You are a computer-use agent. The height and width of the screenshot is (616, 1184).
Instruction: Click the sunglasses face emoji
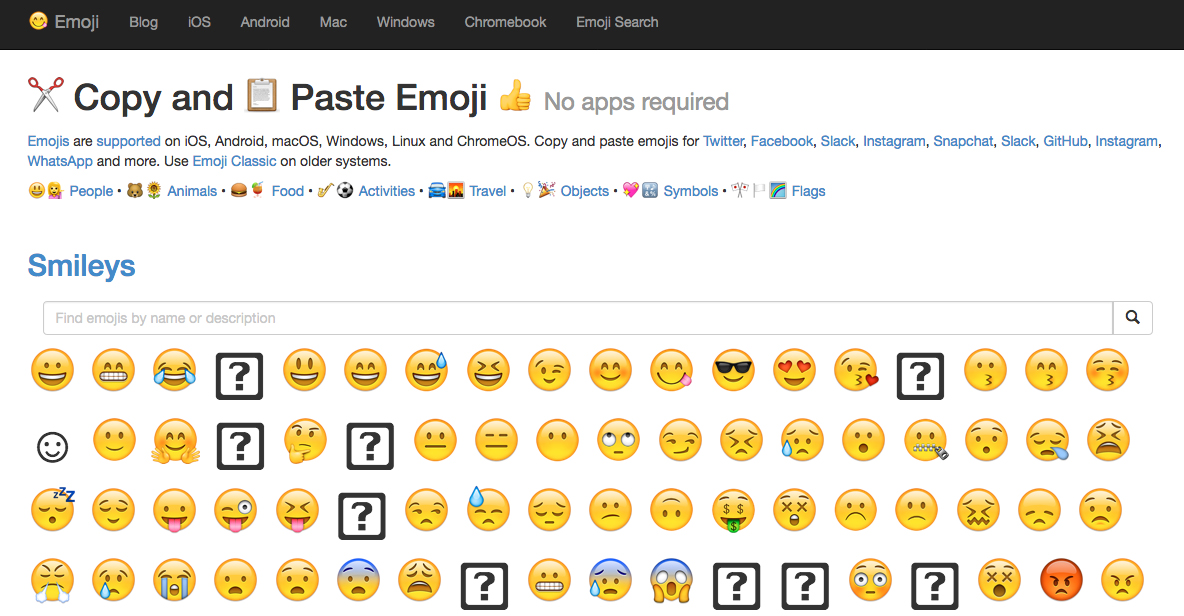tap(734, 372)
